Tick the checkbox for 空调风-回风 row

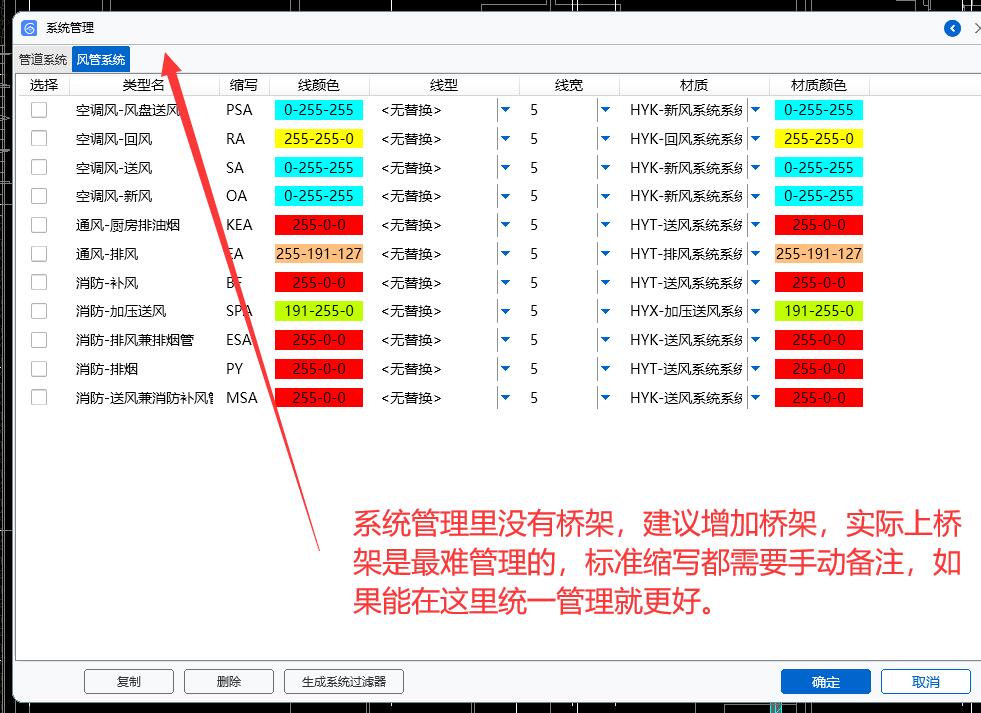[x=39, y=139]
